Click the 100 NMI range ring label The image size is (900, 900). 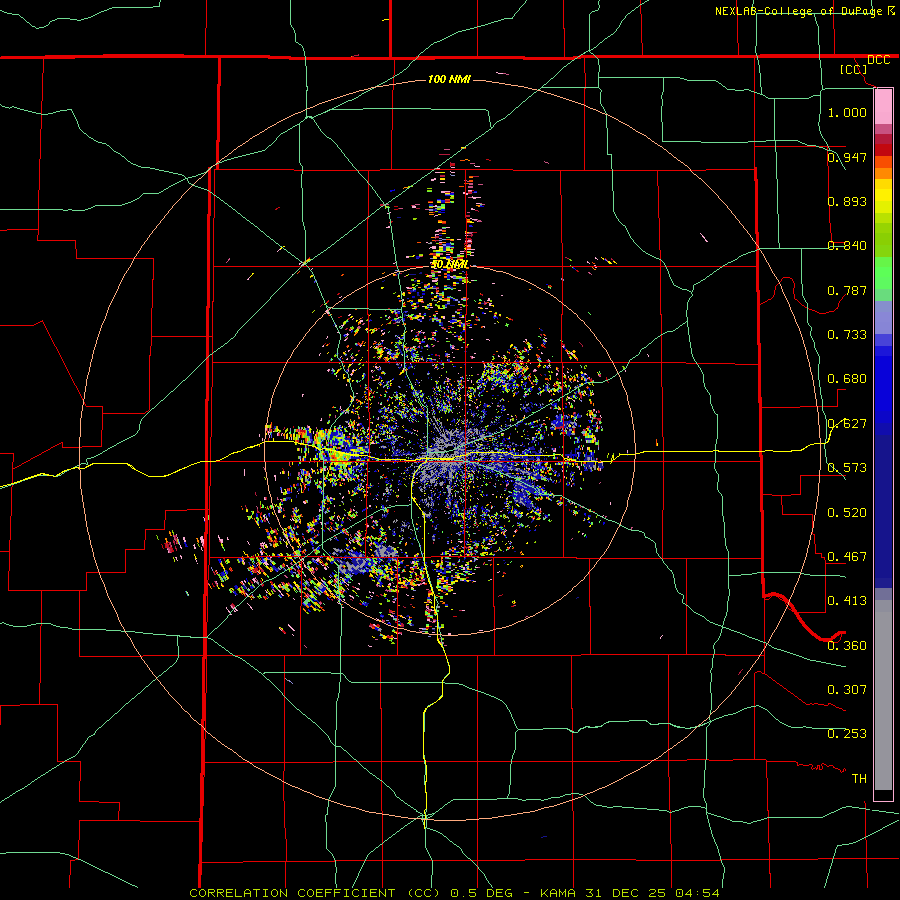tap(449, 79)
